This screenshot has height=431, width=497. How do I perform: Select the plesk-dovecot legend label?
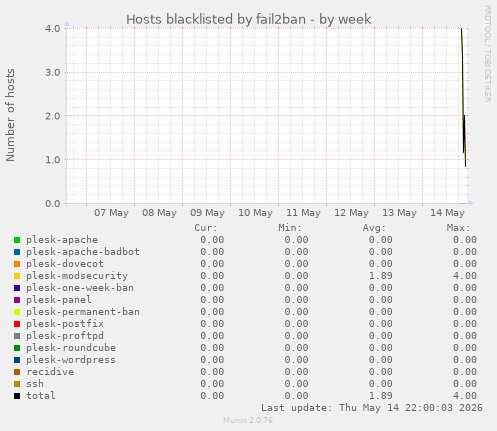tap(65, 264)
